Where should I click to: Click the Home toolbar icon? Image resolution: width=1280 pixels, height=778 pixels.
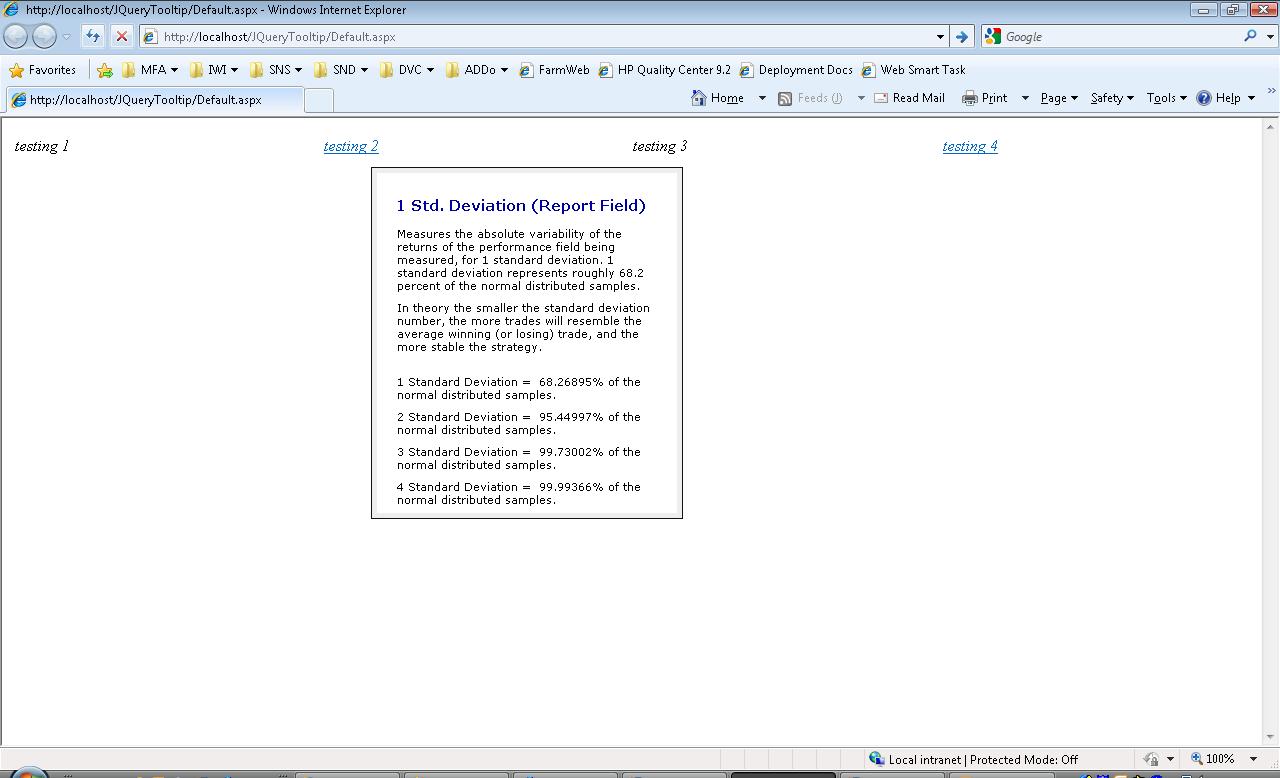point(718,98)
